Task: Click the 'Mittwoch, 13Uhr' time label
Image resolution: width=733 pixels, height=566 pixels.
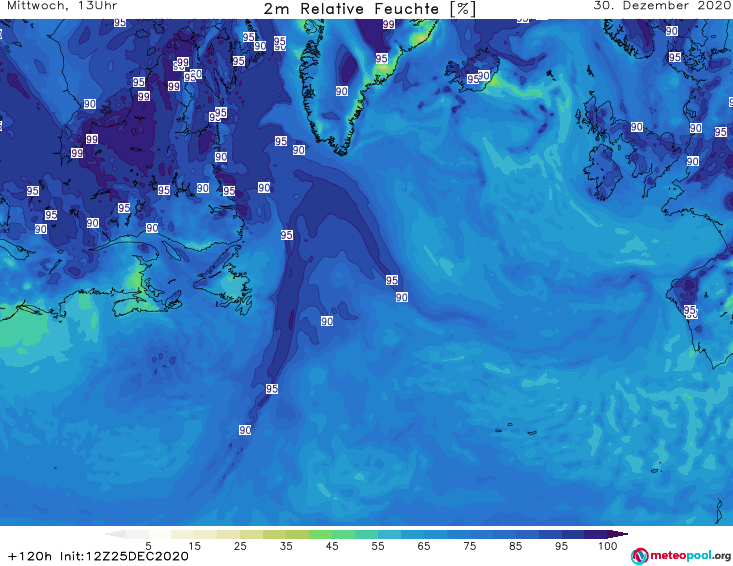Action: coord(62,6)
